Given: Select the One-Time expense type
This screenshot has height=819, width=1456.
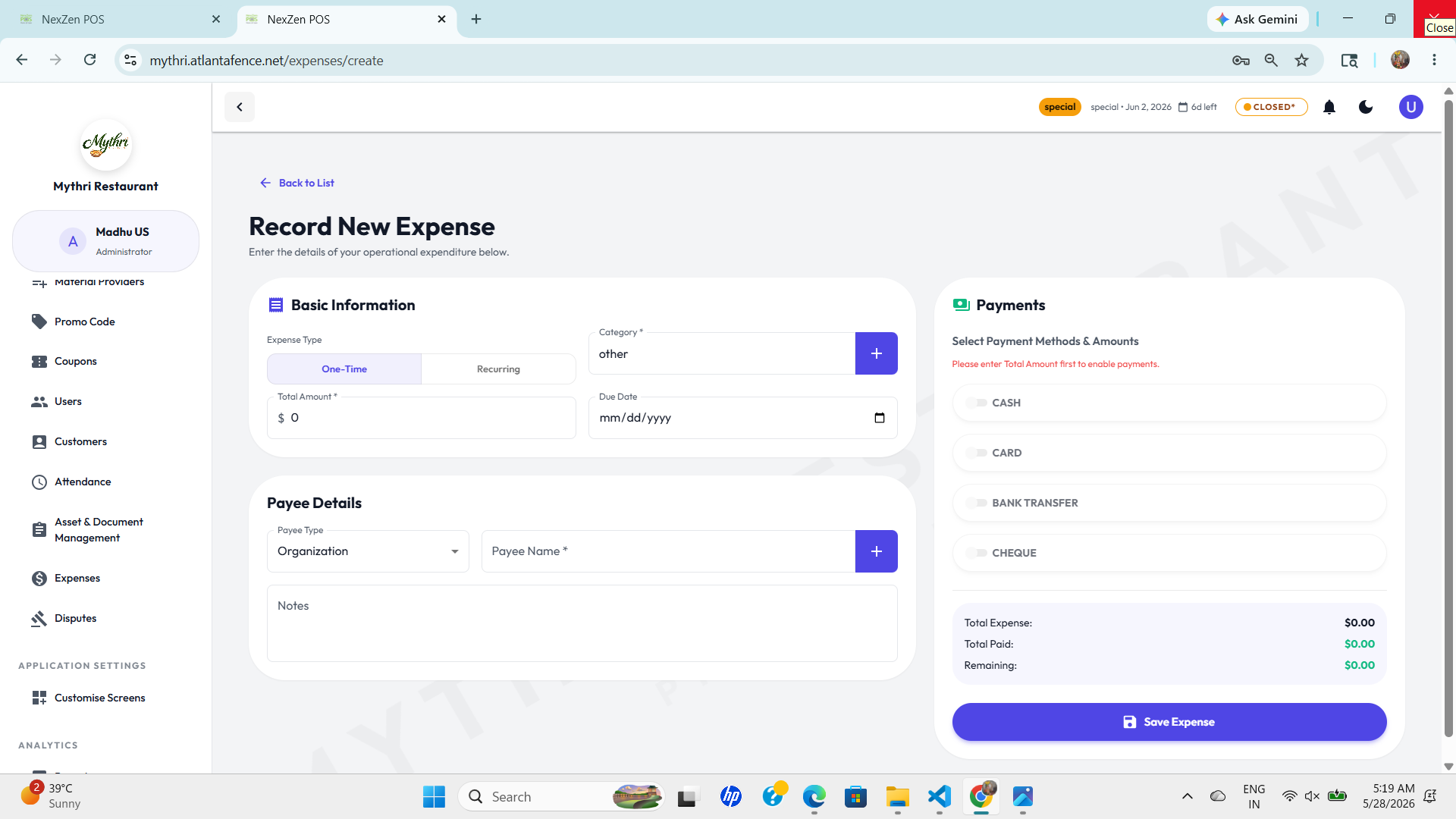Looking at the screenshot, I should coord(344,369).
